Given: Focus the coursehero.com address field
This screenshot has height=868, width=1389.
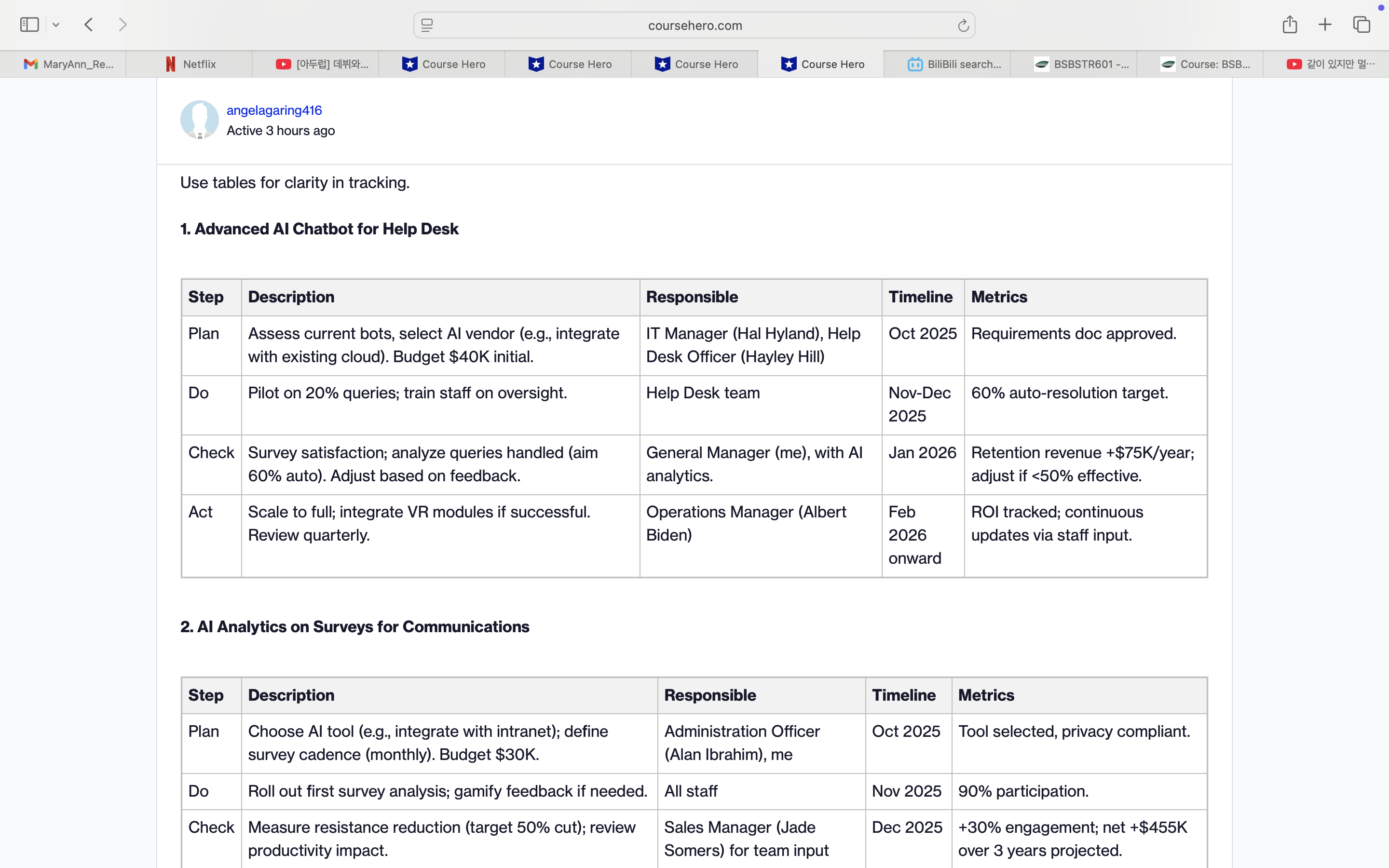Looking at the screenshot, I should pos(694,25).
